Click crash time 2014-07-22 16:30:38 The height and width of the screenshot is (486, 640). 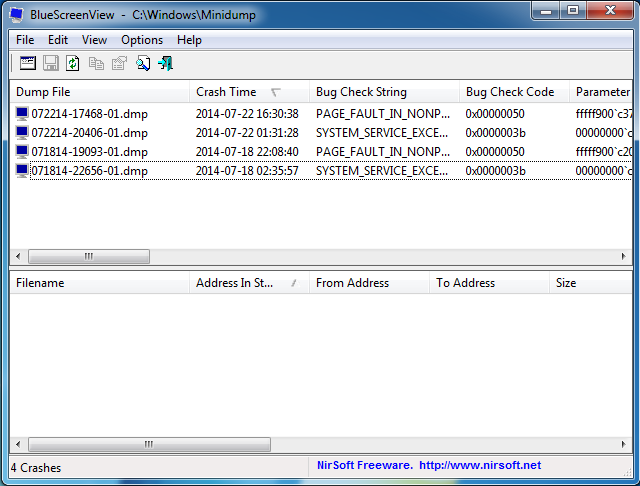pyautogui.click(x=247, y=114)
